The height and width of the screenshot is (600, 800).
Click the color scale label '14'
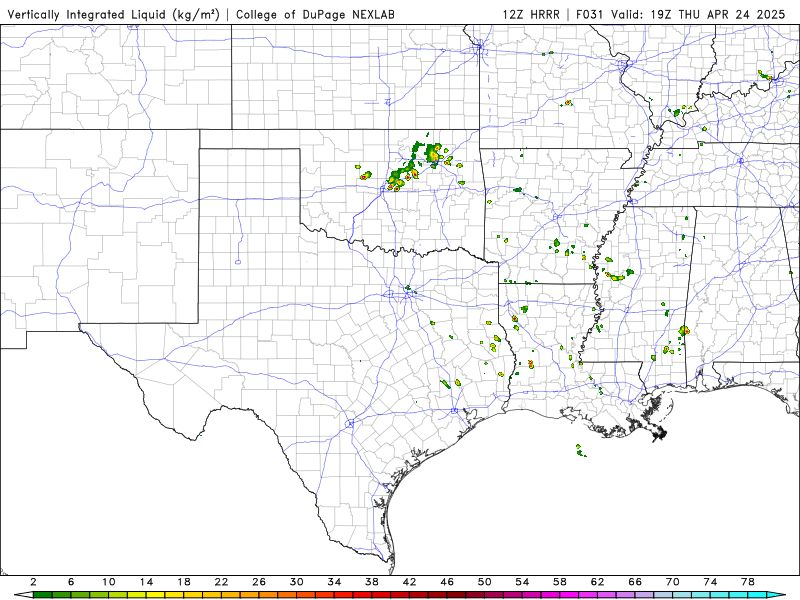(x=146, y=582)
